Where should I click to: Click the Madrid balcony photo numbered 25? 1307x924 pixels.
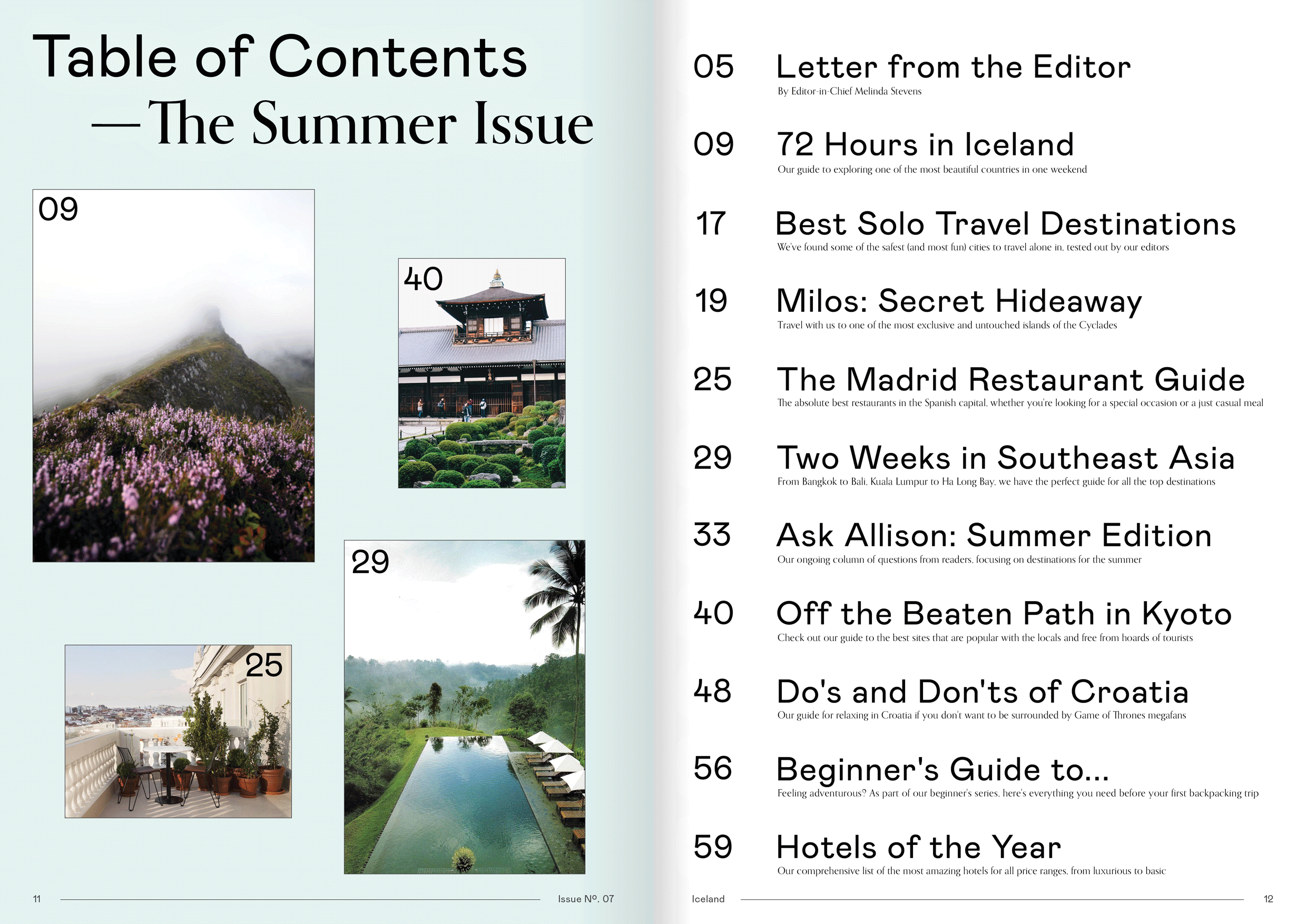[x=178, y=731]
